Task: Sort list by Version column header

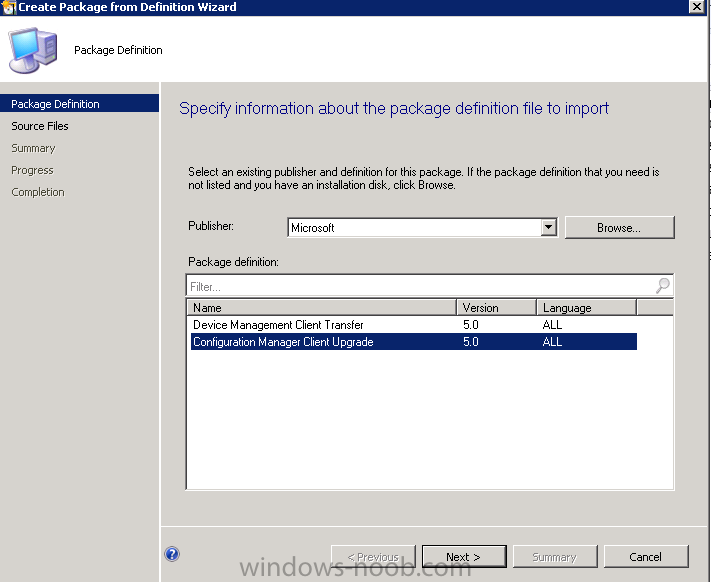Action: coord(497,308)
